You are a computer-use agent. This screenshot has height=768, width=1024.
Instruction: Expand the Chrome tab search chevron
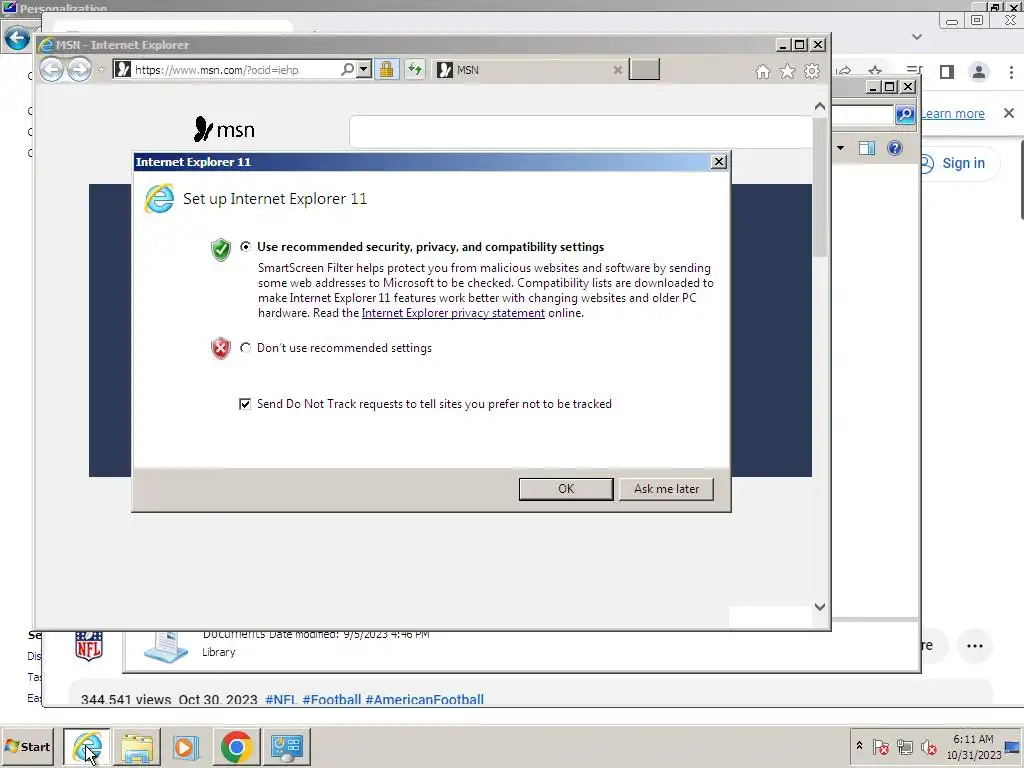click(917, 37)
